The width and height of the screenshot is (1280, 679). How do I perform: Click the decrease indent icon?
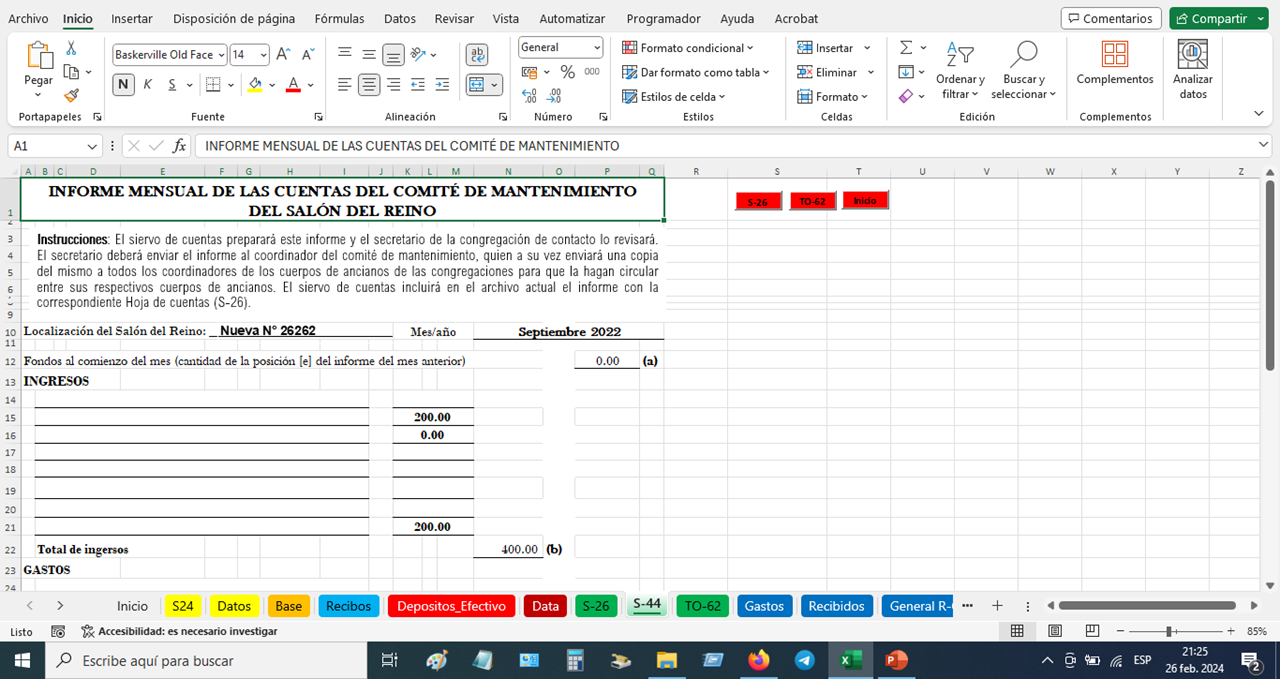pos(419,85)
